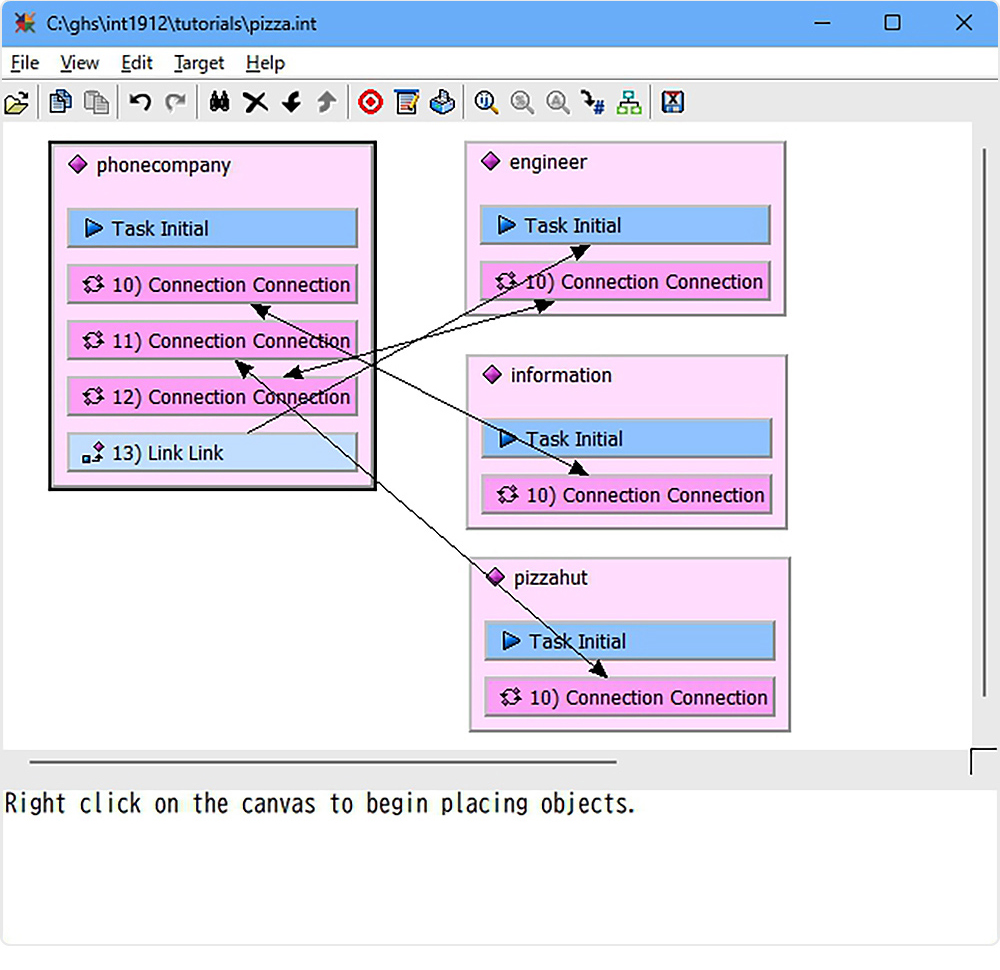This screenshot has height=970, width=1000.
Task: Open the Help menu
Action: point(265,63)
